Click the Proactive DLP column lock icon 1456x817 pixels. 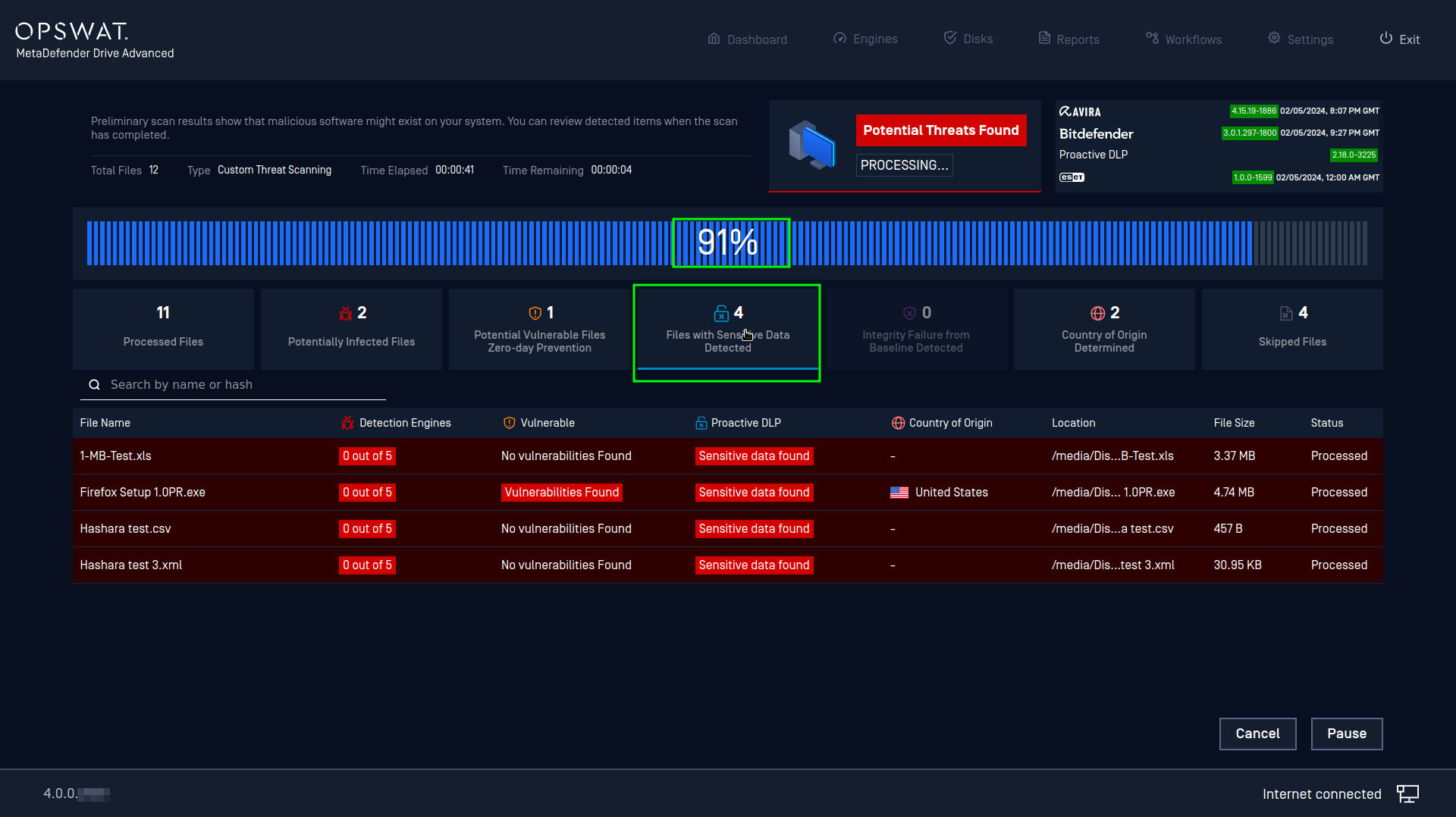pyautogui.click(x=701, y=423)
